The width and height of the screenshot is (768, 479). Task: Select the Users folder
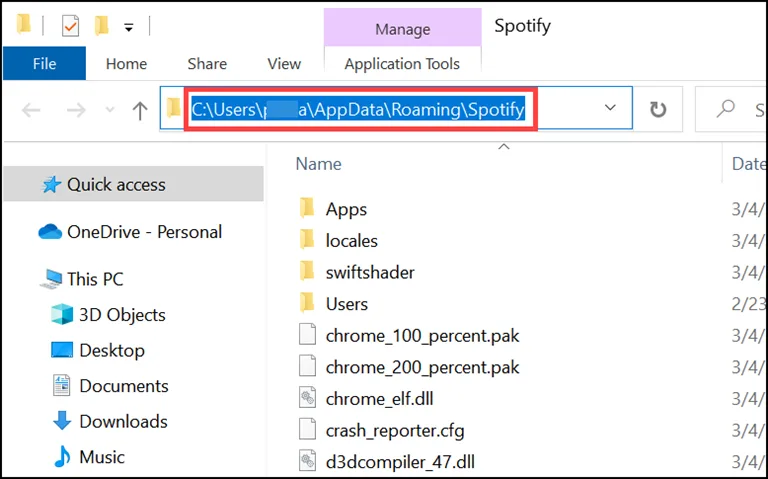click(347, 304)
